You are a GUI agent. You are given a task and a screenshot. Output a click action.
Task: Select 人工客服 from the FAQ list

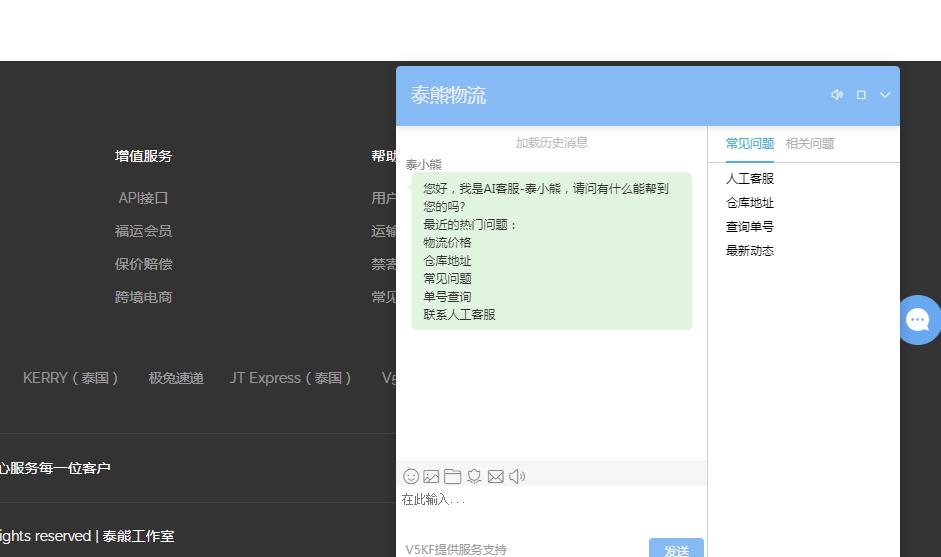click(750, 178)
